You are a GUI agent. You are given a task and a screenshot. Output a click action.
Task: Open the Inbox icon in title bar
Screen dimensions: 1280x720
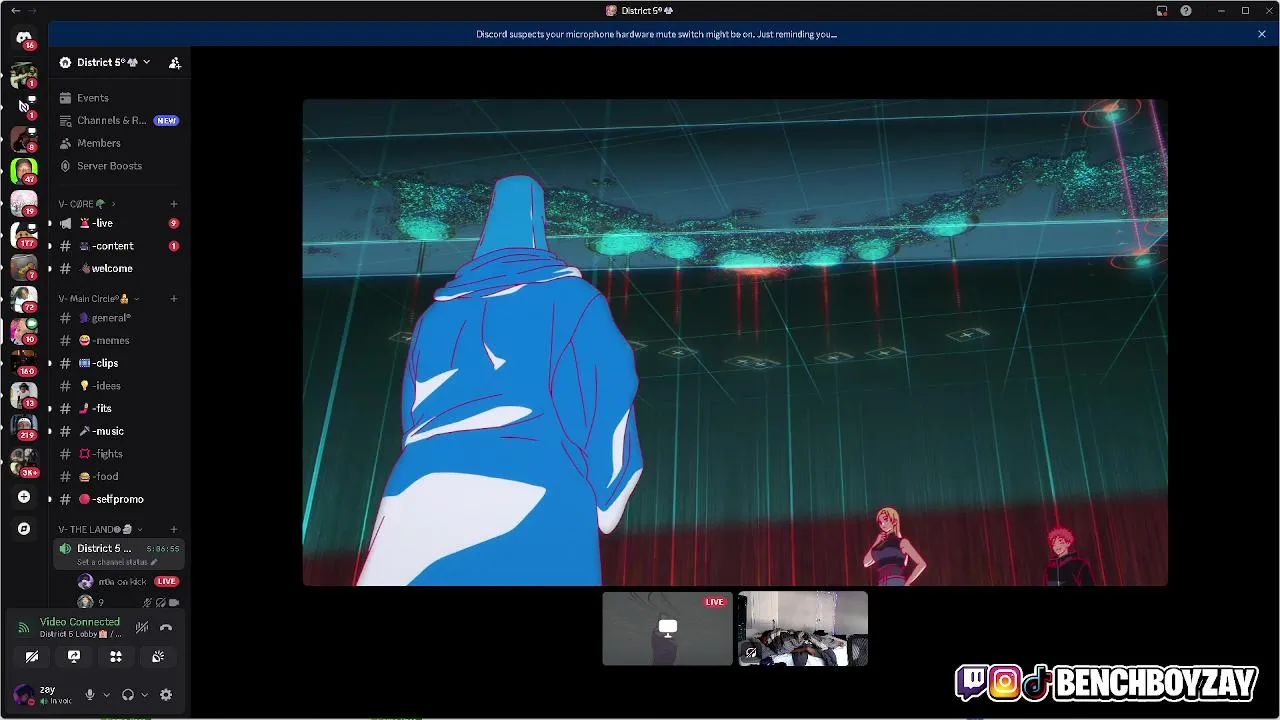1162,11
